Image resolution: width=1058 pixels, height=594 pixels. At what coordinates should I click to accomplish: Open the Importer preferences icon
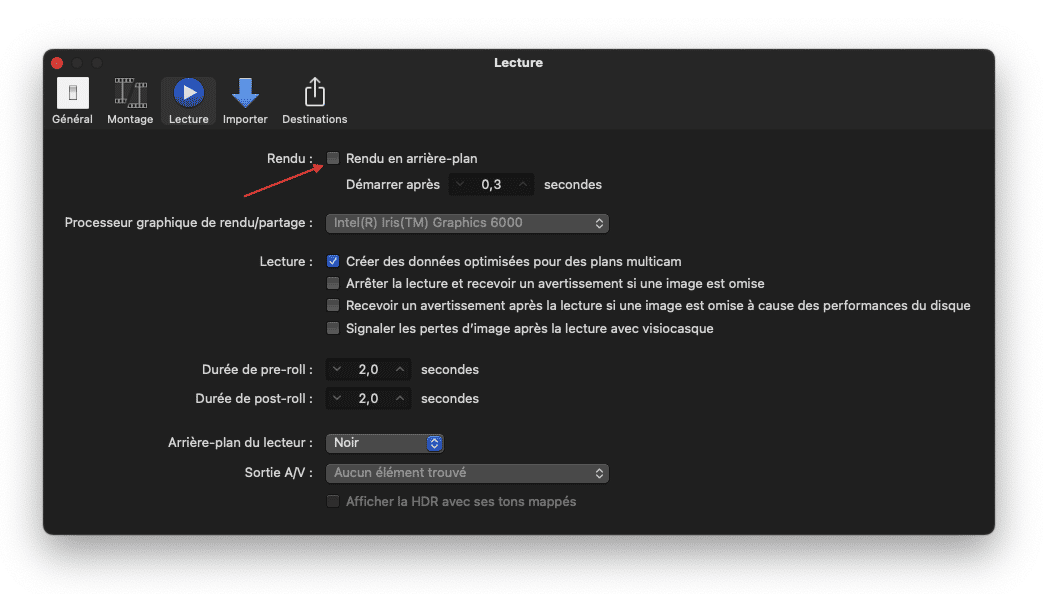245,102
